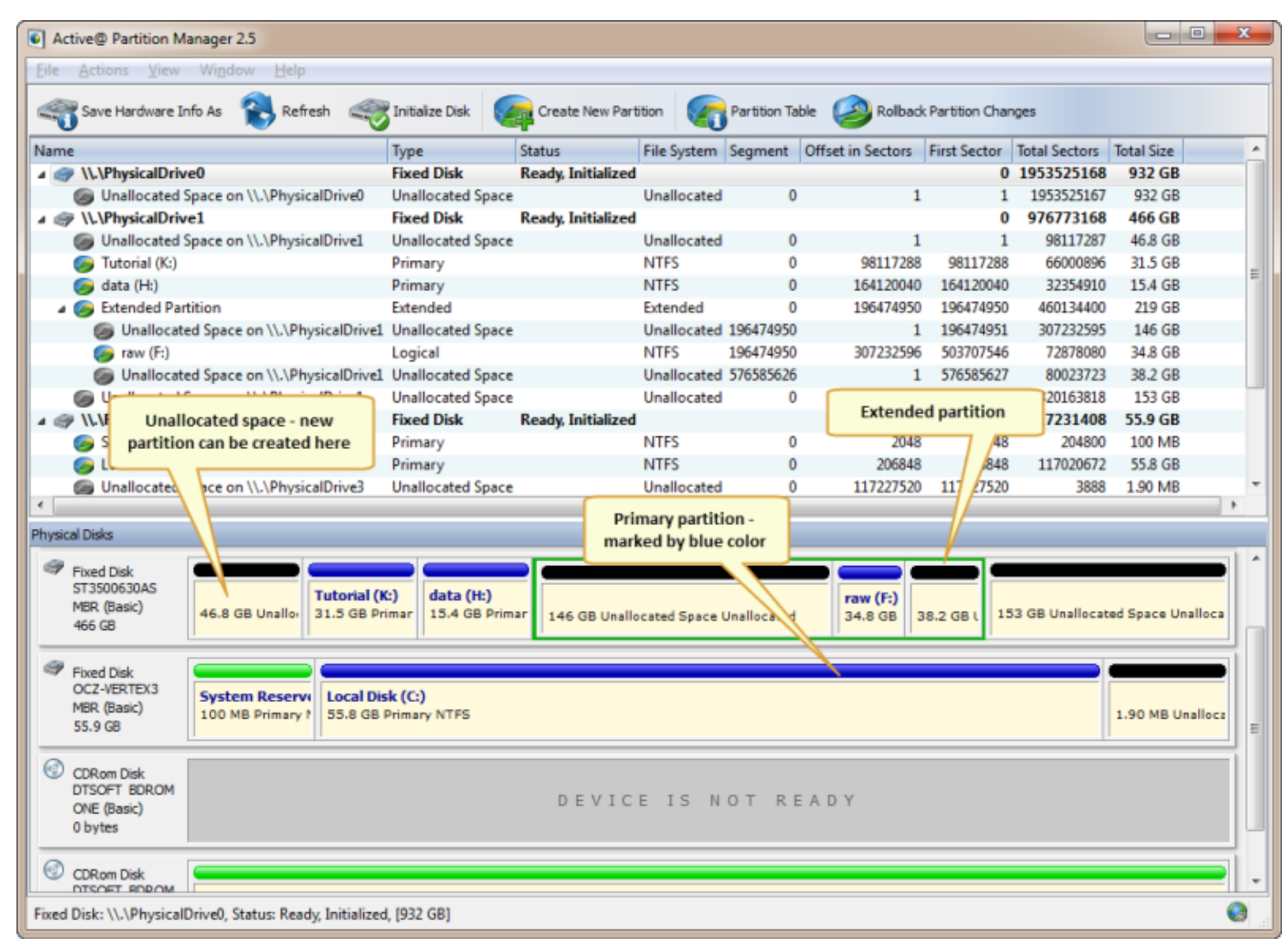Viewport: 1287px width, 952px height.
Task: Click the ST3500630AS fixed disk icon
Action: click(x=54, y=567)
